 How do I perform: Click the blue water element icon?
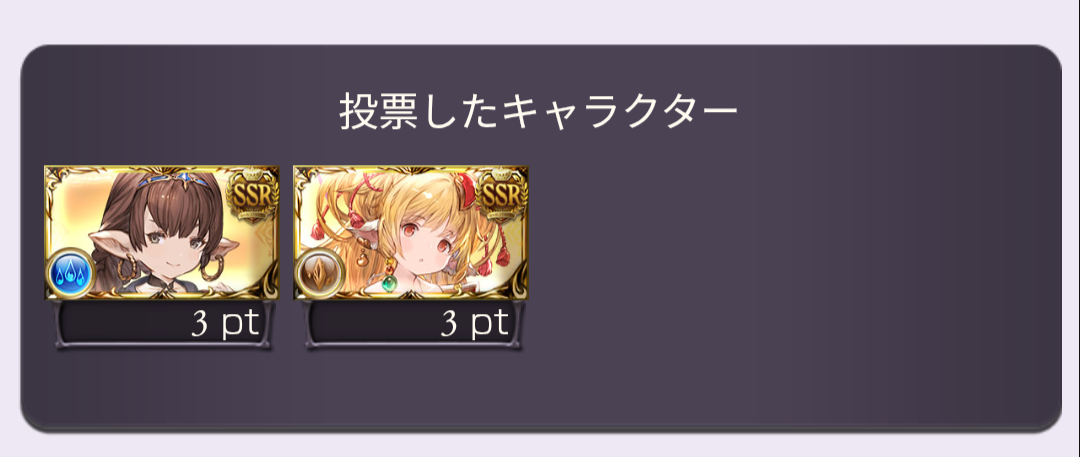[70, 273]
